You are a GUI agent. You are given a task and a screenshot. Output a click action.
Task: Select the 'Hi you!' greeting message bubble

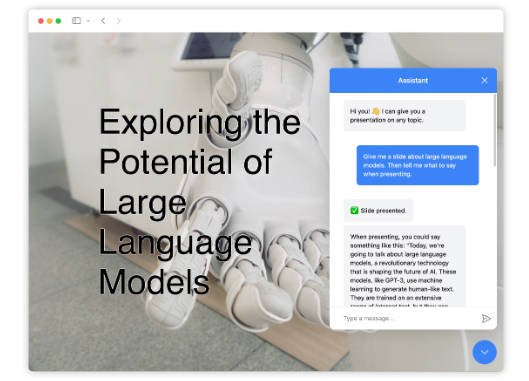point(405,115)
